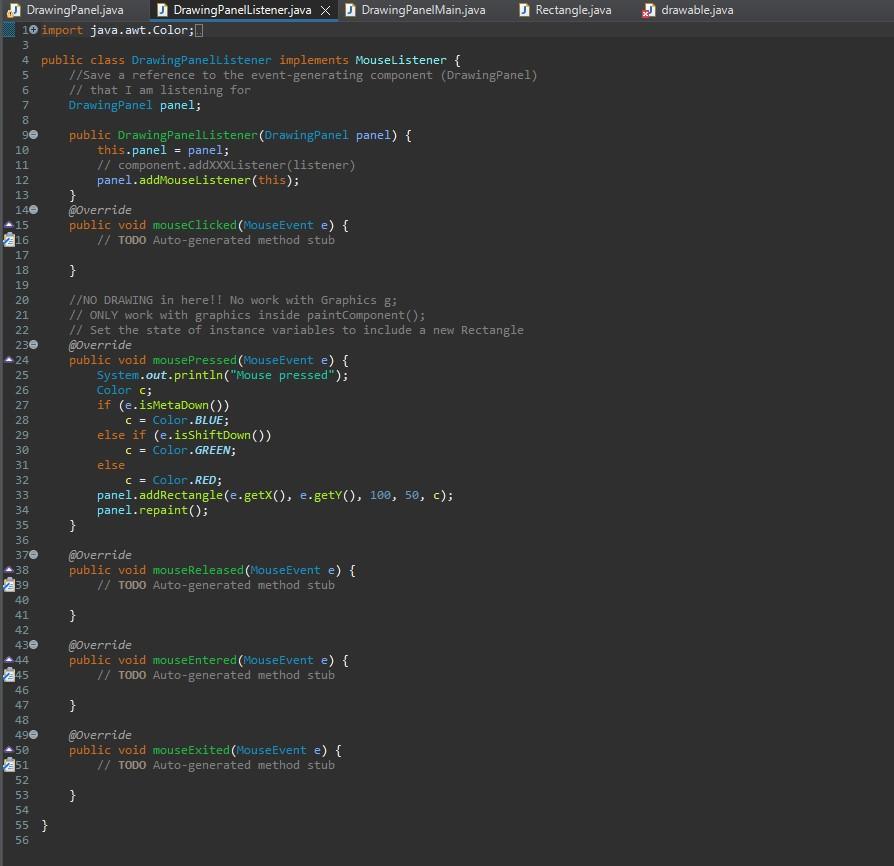The image size is (894, 866).
Task: Click the closing brace on line 55
Action: point(44,825)
